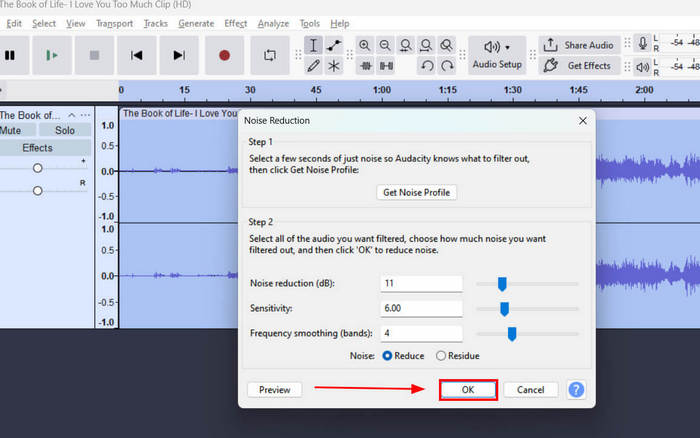Select the Multi-tool asterisk icon
The height and width of the screenshot is (438, 700).
(x=333, y=66)
